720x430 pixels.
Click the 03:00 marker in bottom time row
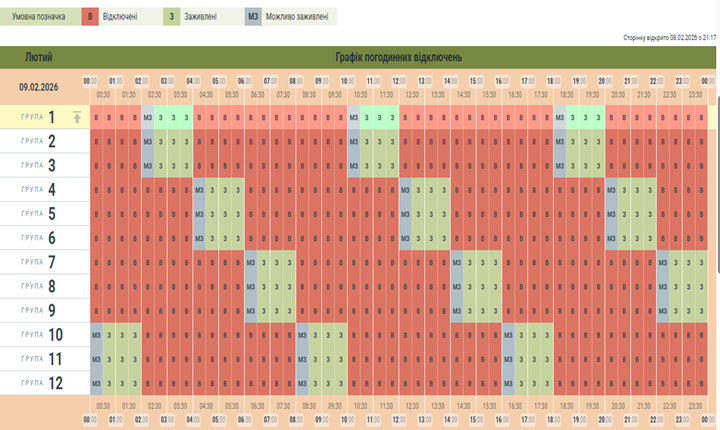(167, 420)
